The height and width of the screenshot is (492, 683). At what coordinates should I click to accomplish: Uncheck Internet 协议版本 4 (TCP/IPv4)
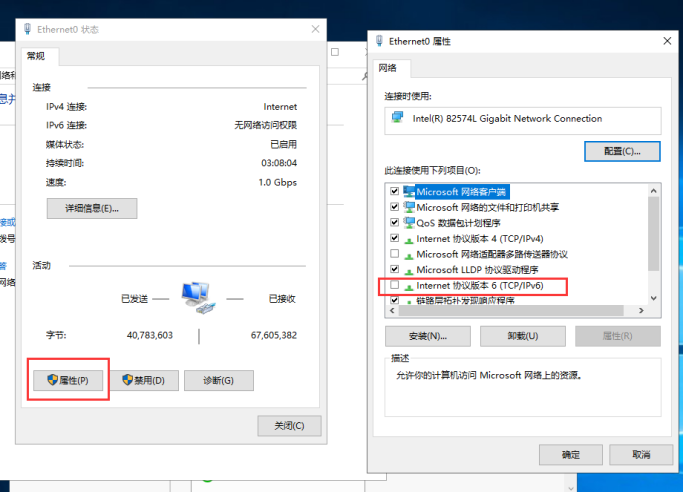pyautogui.click(x=395, y=238)
